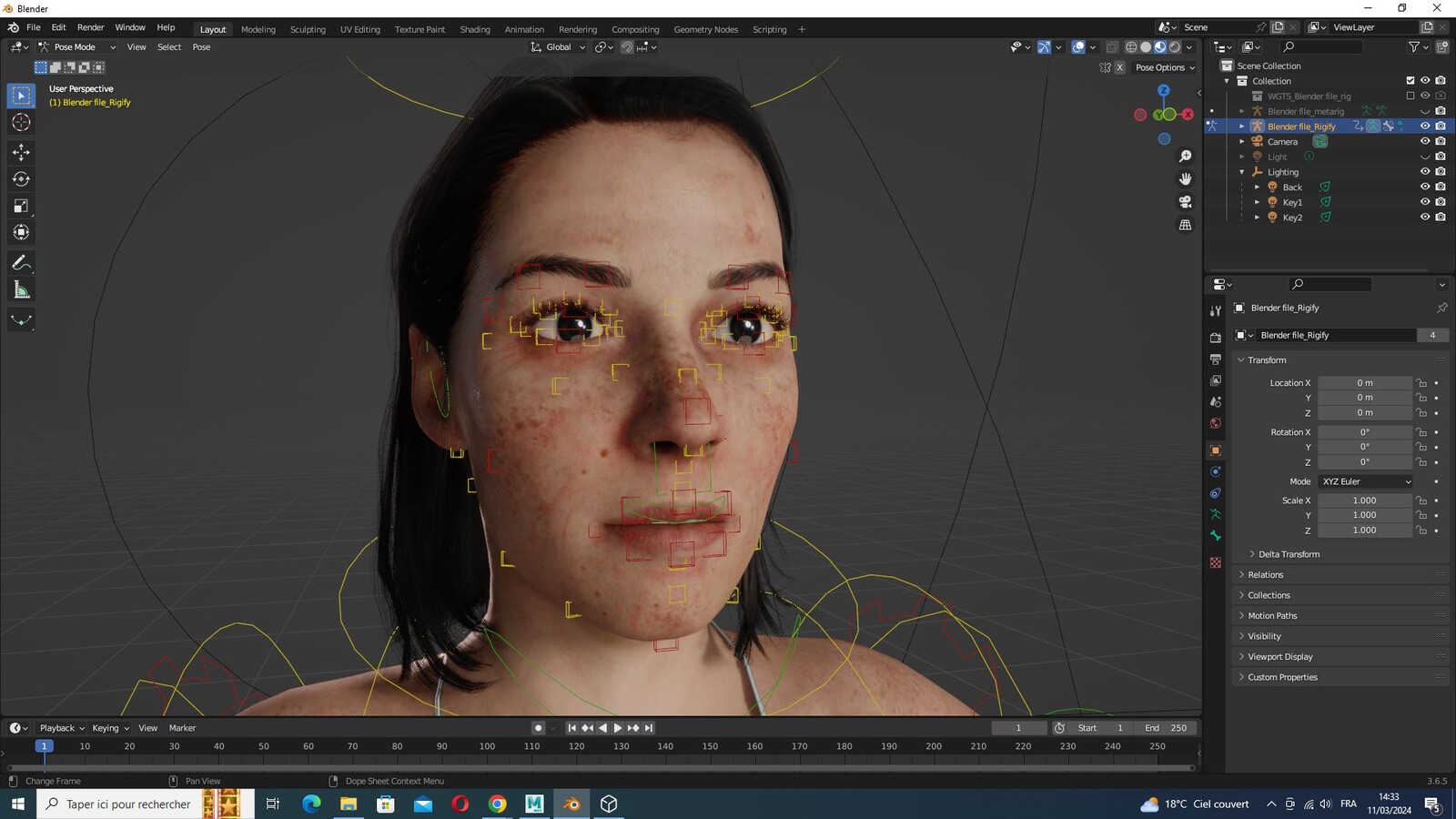Expand the Delta Transform panel
Screen dimensions: 1456x819
1289,554
